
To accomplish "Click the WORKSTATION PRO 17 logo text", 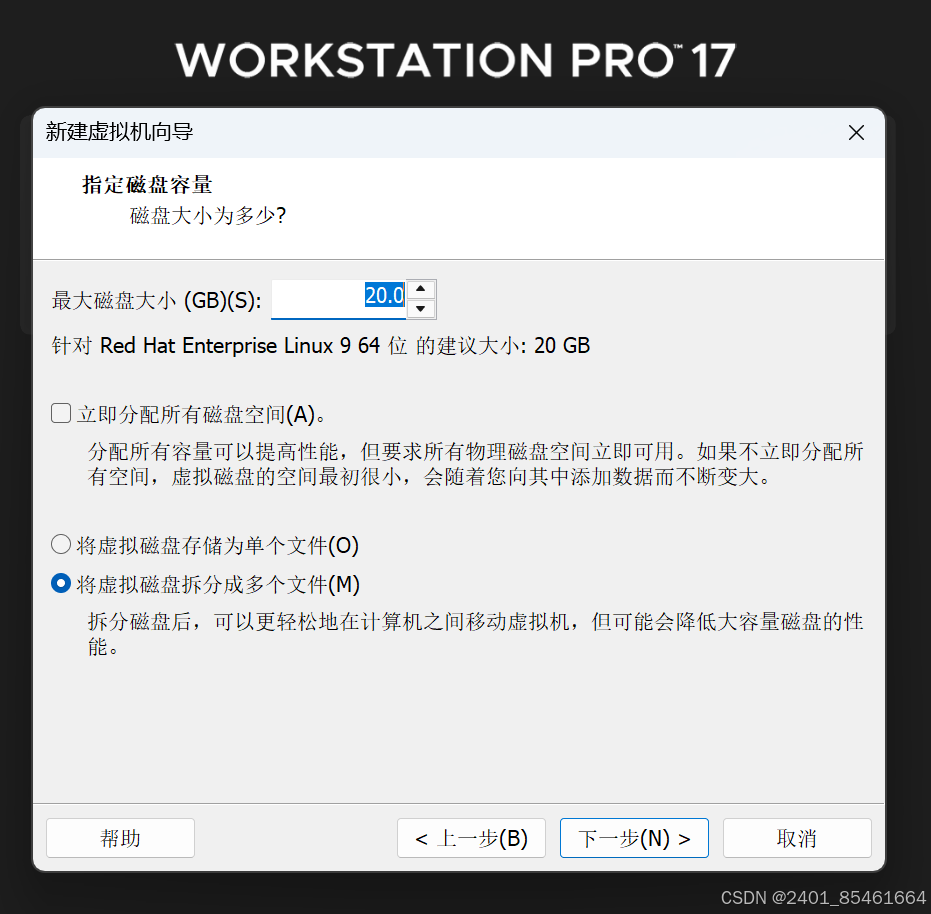I will [x=455, y=60].
